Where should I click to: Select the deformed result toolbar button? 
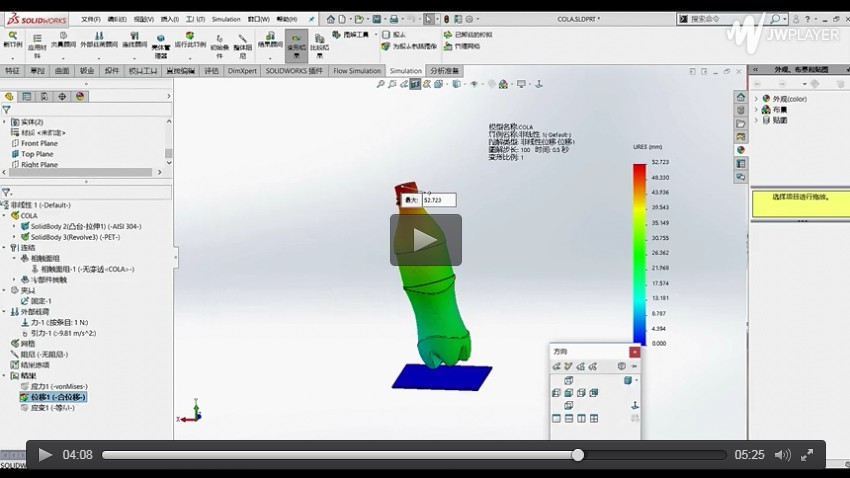coord(296,44)
